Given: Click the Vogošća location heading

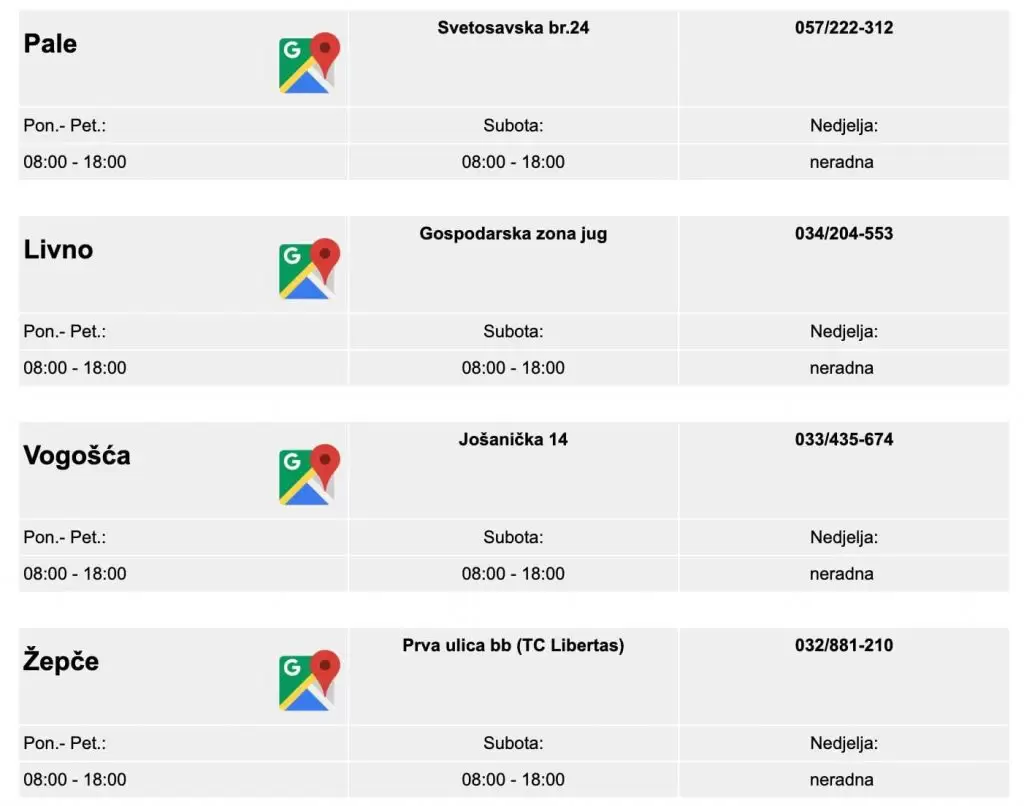Looking at the screenshot, I should click(x=77, y=456).
